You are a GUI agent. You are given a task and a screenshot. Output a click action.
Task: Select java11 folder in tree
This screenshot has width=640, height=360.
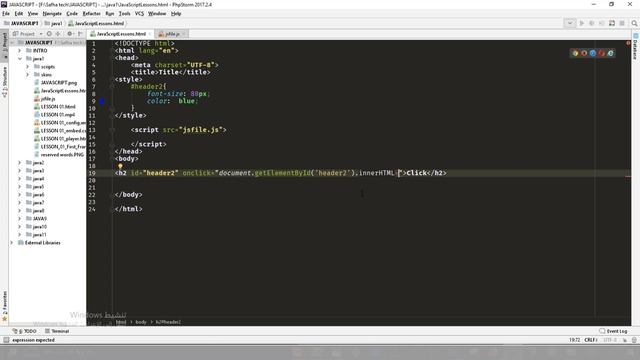tap(39, 235)
